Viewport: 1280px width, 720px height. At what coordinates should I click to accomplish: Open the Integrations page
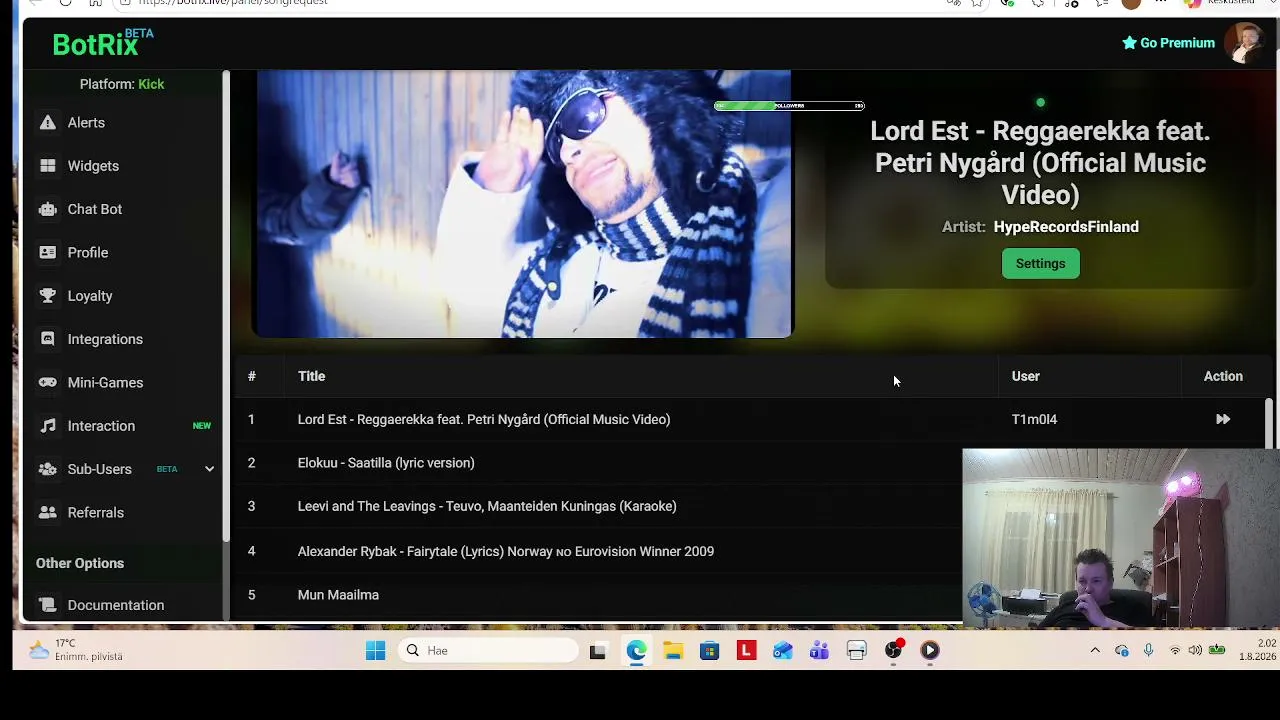pyautogui.click(x=105, y=339)
